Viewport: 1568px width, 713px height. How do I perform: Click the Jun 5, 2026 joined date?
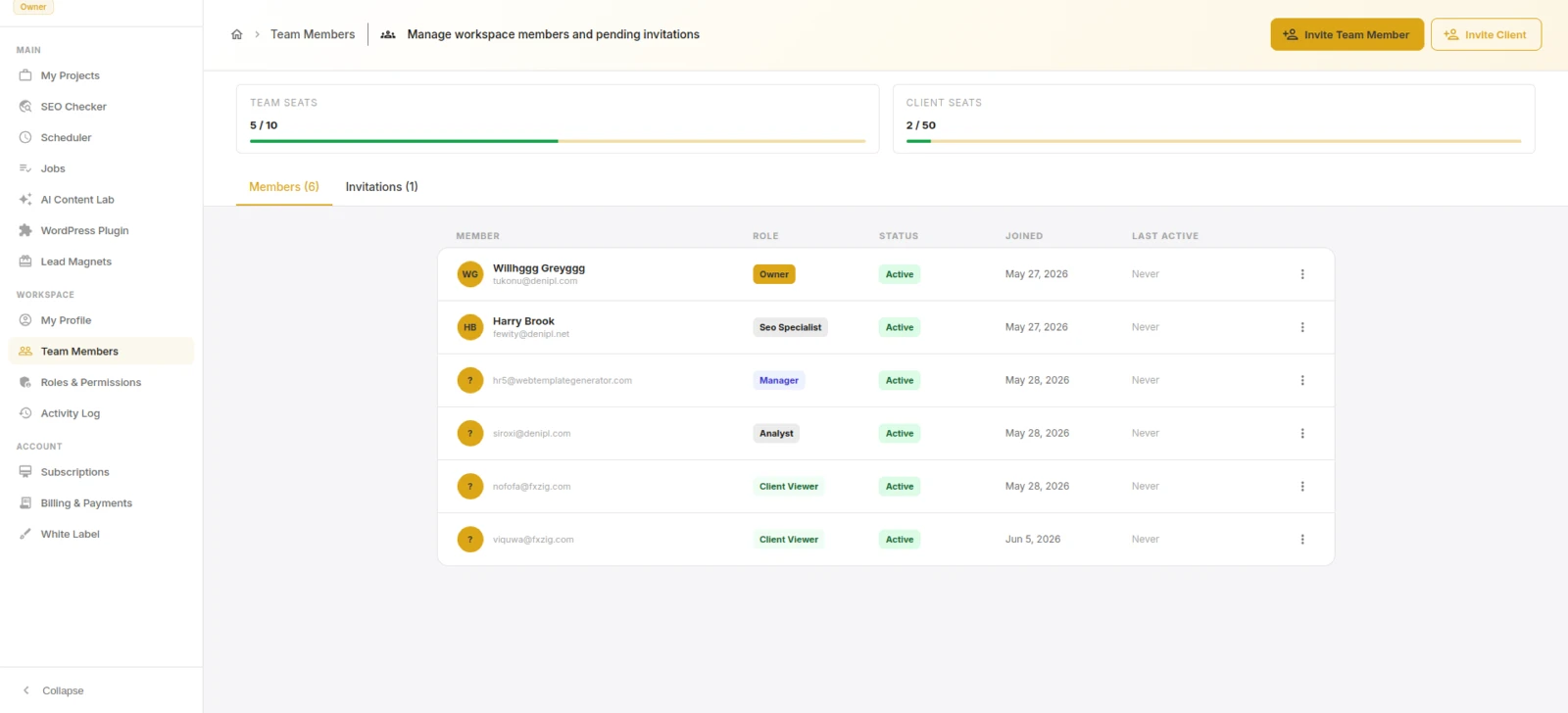coord(1033,539)
